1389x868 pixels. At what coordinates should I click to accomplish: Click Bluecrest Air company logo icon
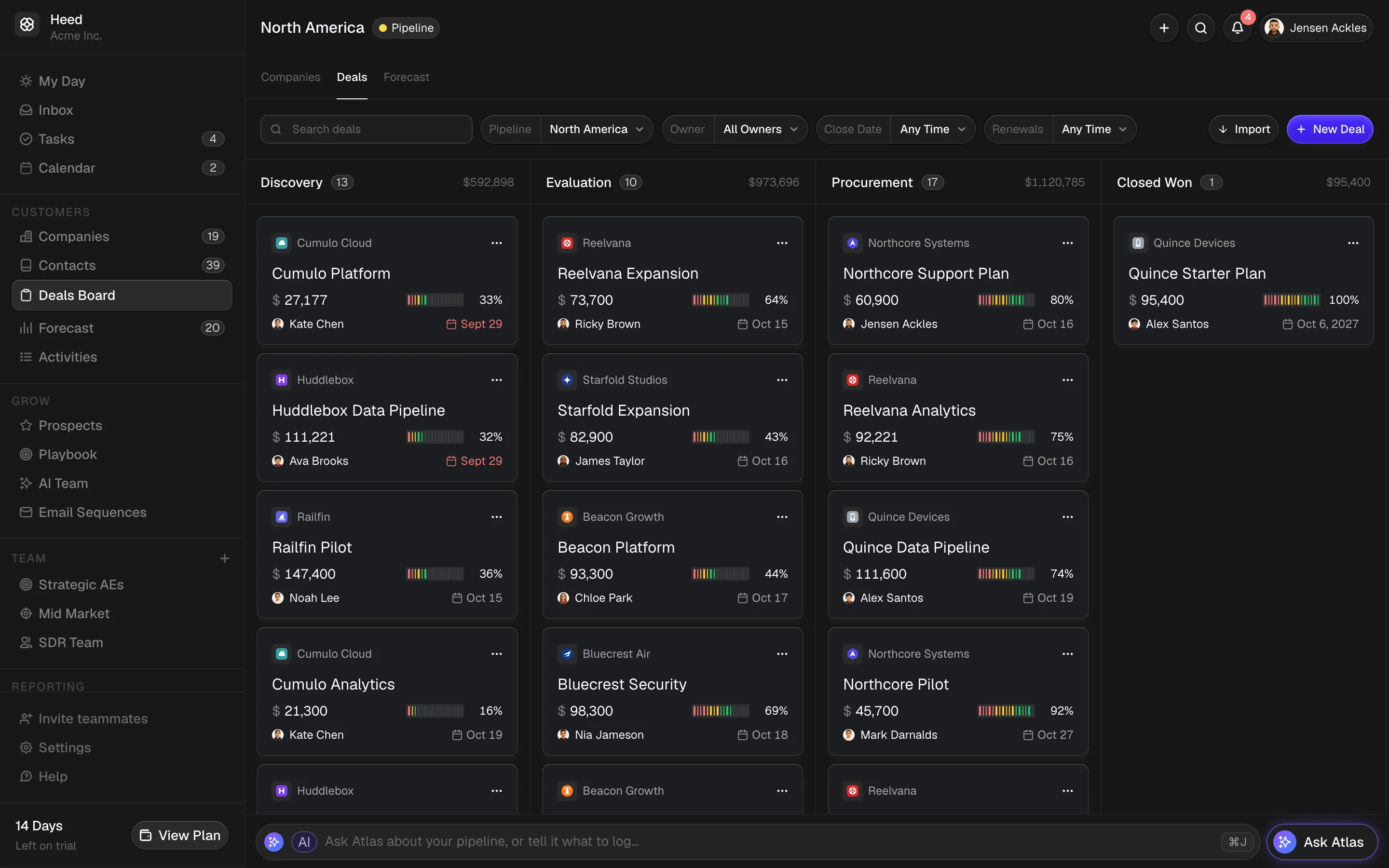(x=567, y=653)
